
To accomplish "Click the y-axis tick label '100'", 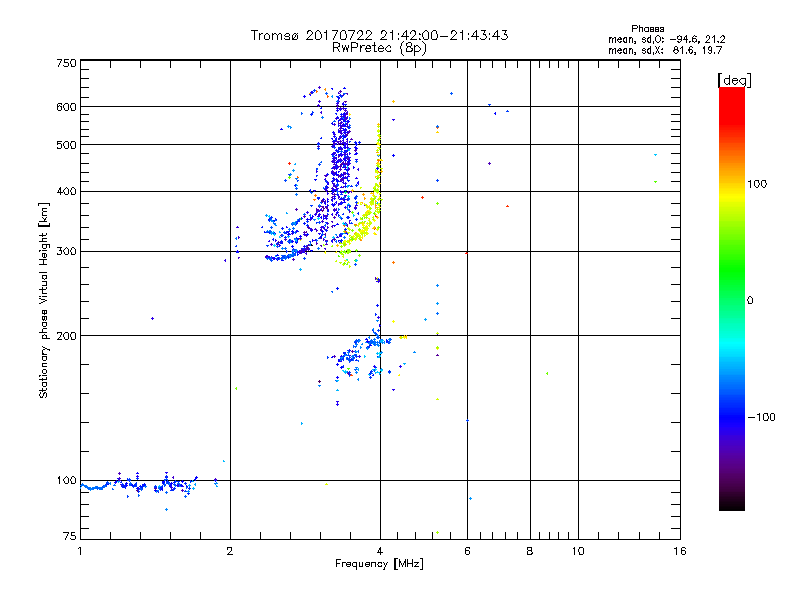I will coord(66,480).
